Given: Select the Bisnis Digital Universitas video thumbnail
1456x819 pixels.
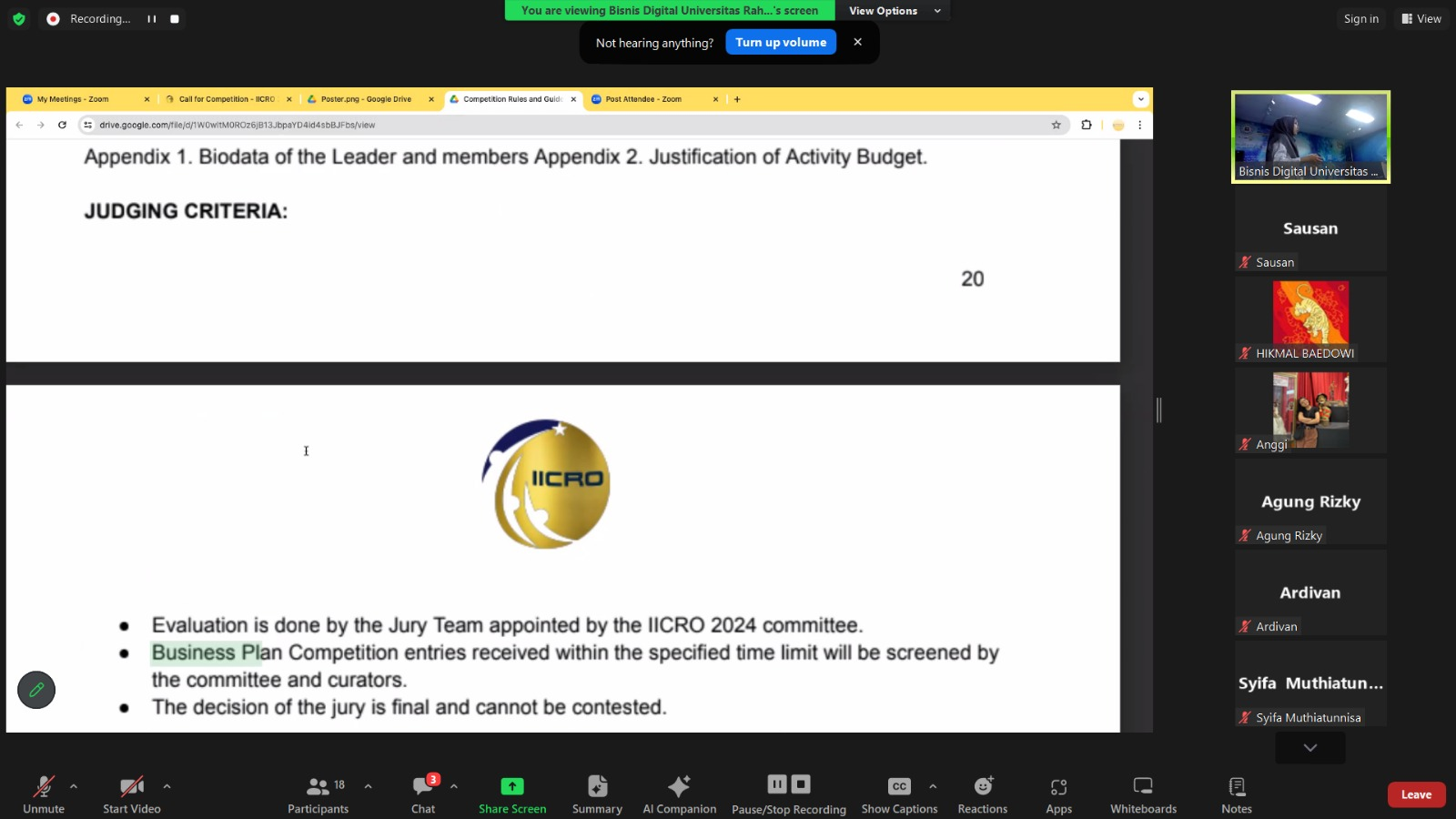Looking at the screenshot, I should click(x=1310, y=136).
